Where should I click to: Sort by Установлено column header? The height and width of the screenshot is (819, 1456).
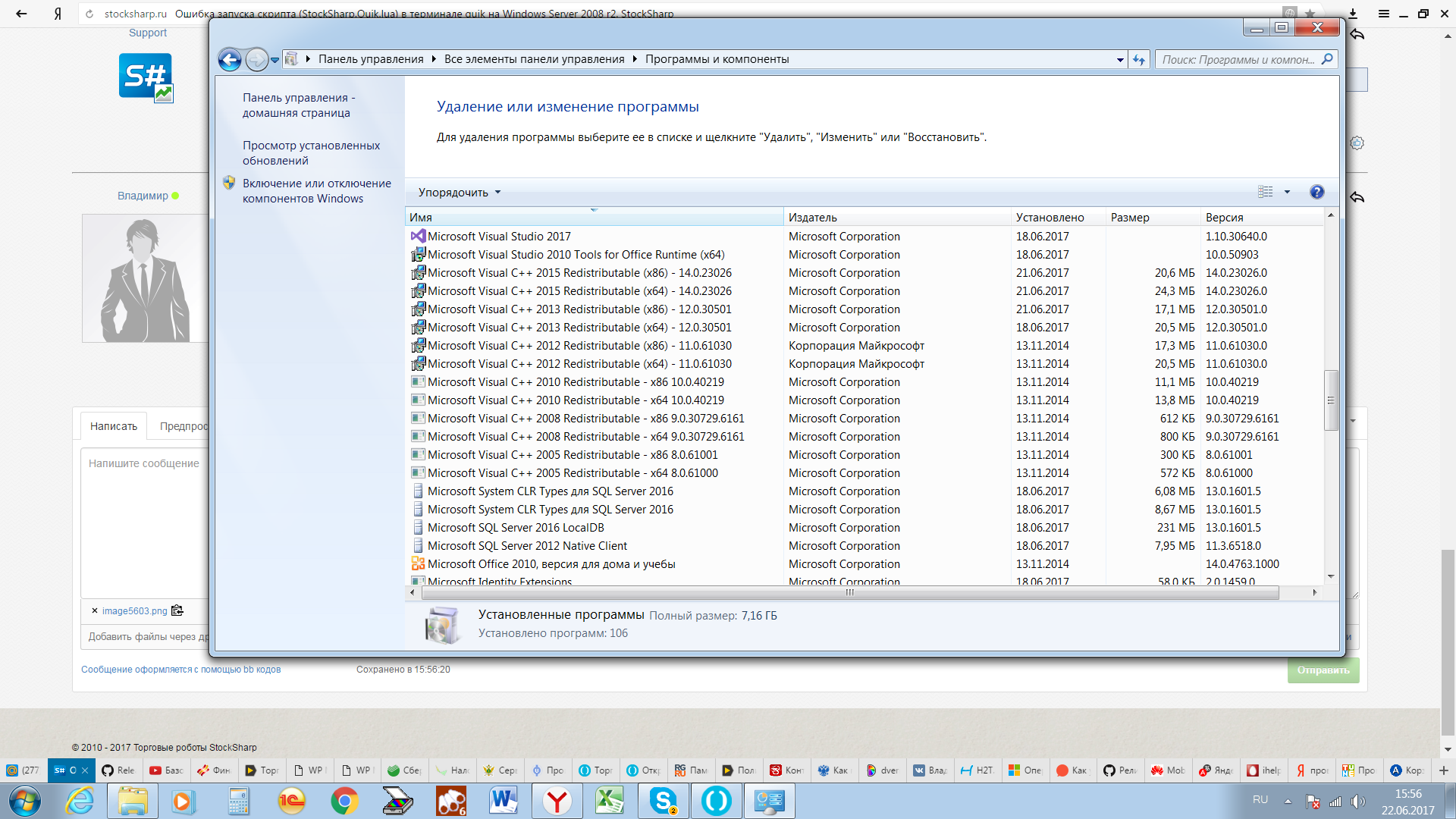coord(1059,218)
